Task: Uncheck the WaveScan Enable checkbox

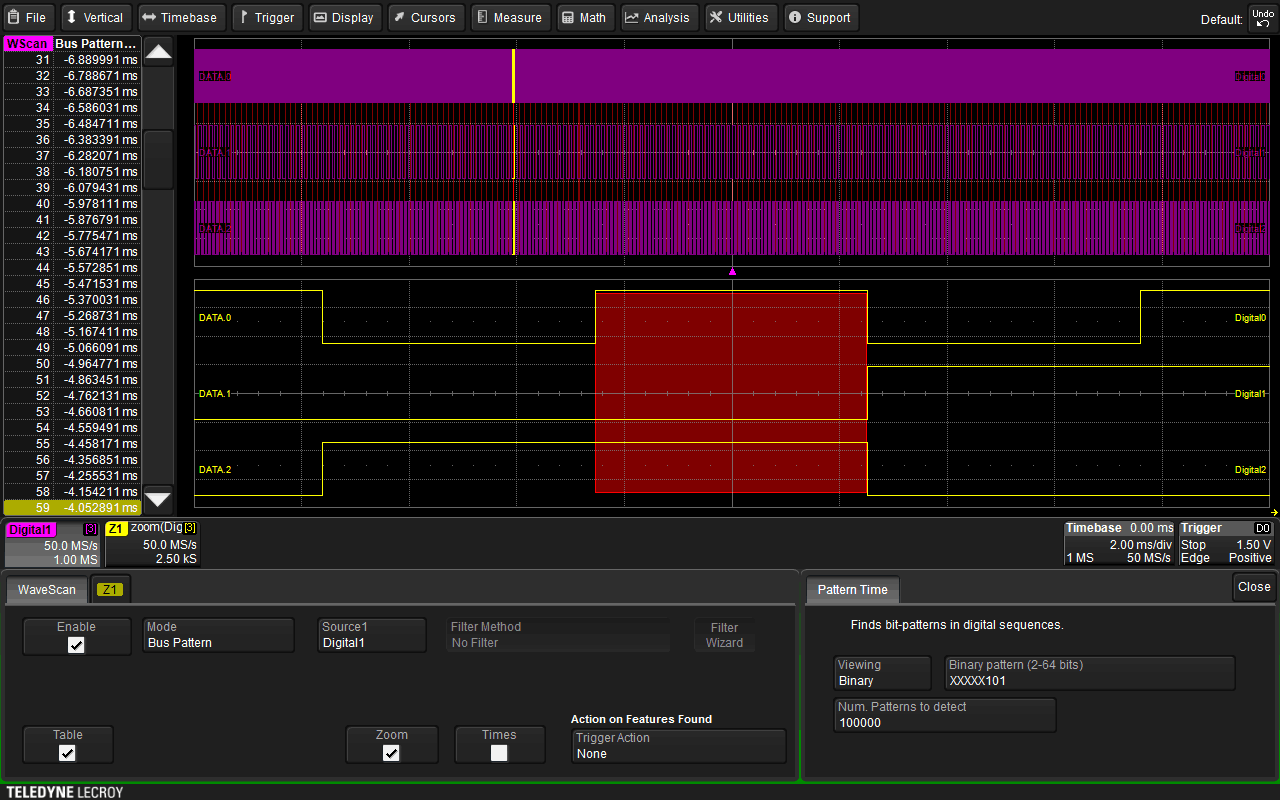Action: point(76,645)
